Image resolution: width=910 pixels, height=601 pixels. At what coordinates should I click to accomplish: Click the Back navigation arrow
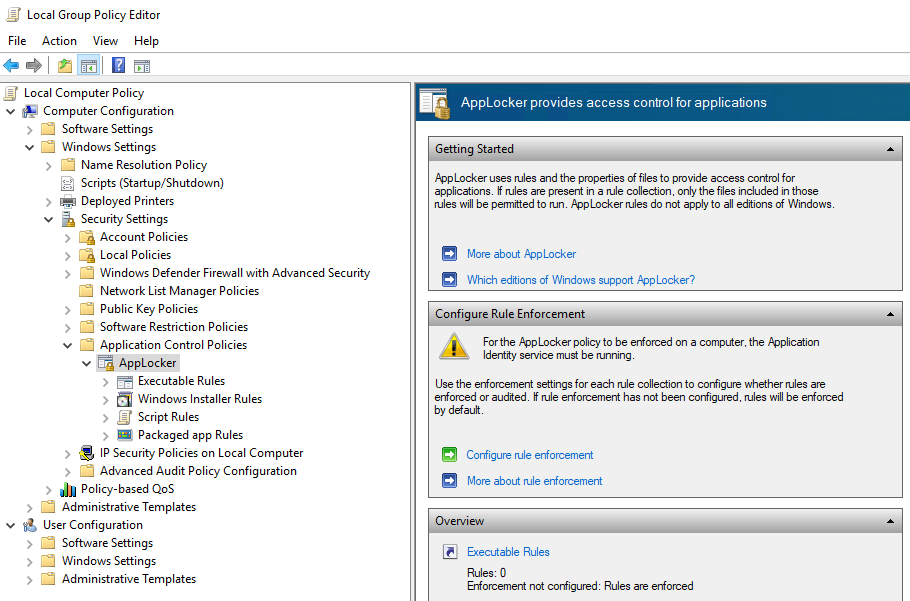pos(10,65)
